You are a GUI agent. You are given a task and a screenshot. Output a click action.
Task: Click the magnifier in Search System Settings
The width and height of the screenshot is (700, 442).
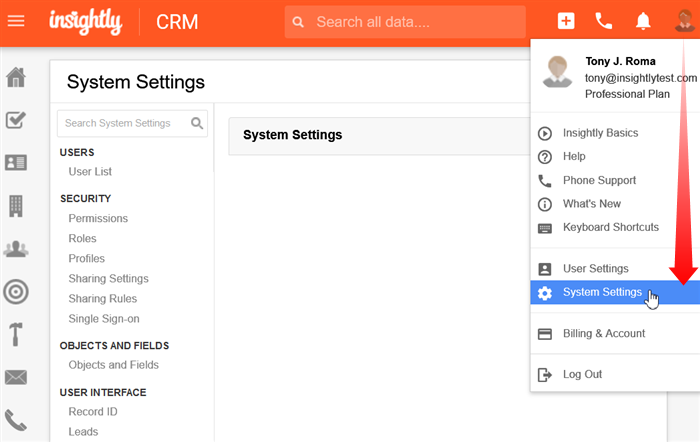(197, 123)
